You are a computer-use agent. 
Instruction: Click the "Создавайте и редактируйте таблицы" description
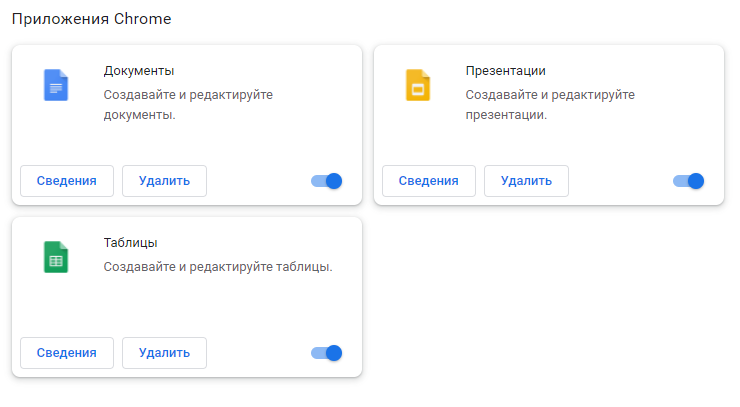(218, 267)
